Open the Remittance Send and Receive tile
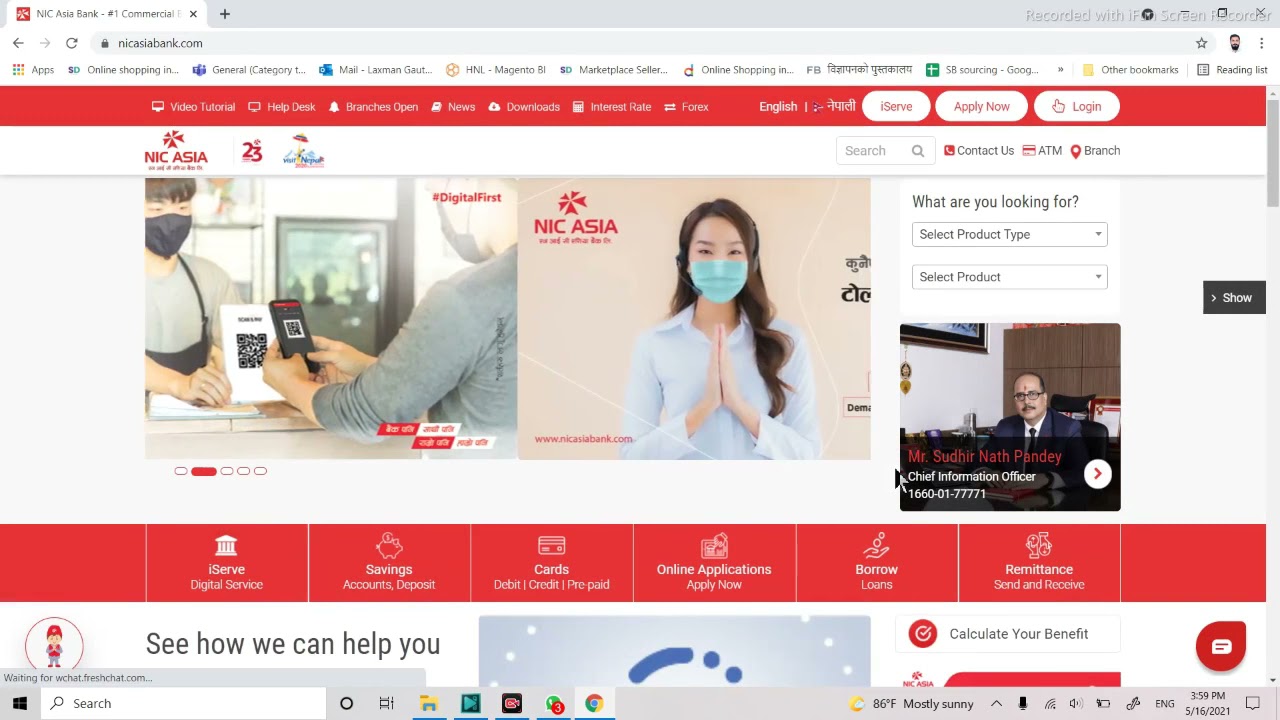1280x720 pixels. pos(1039,563)
